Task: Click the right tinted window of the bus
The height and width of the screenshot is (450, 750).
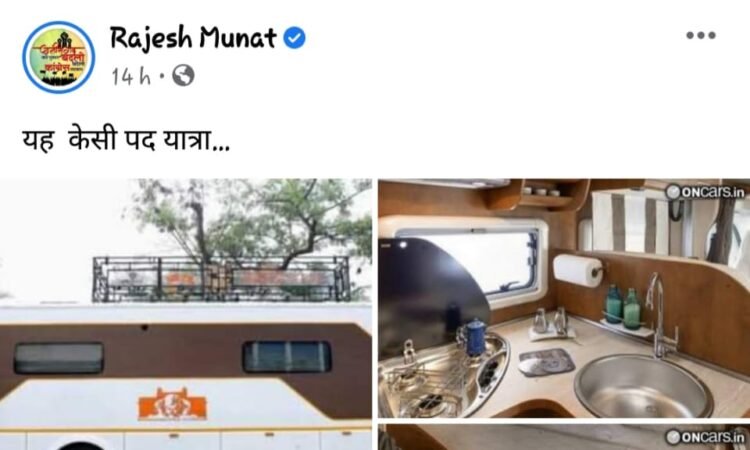Action: pyautogui.click(x=287, y=356)
